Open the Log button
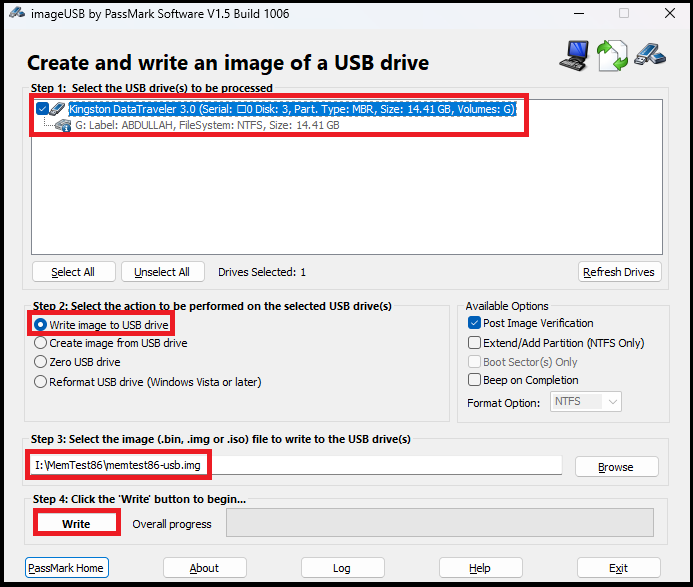The image size is (693, 587). 343,568
